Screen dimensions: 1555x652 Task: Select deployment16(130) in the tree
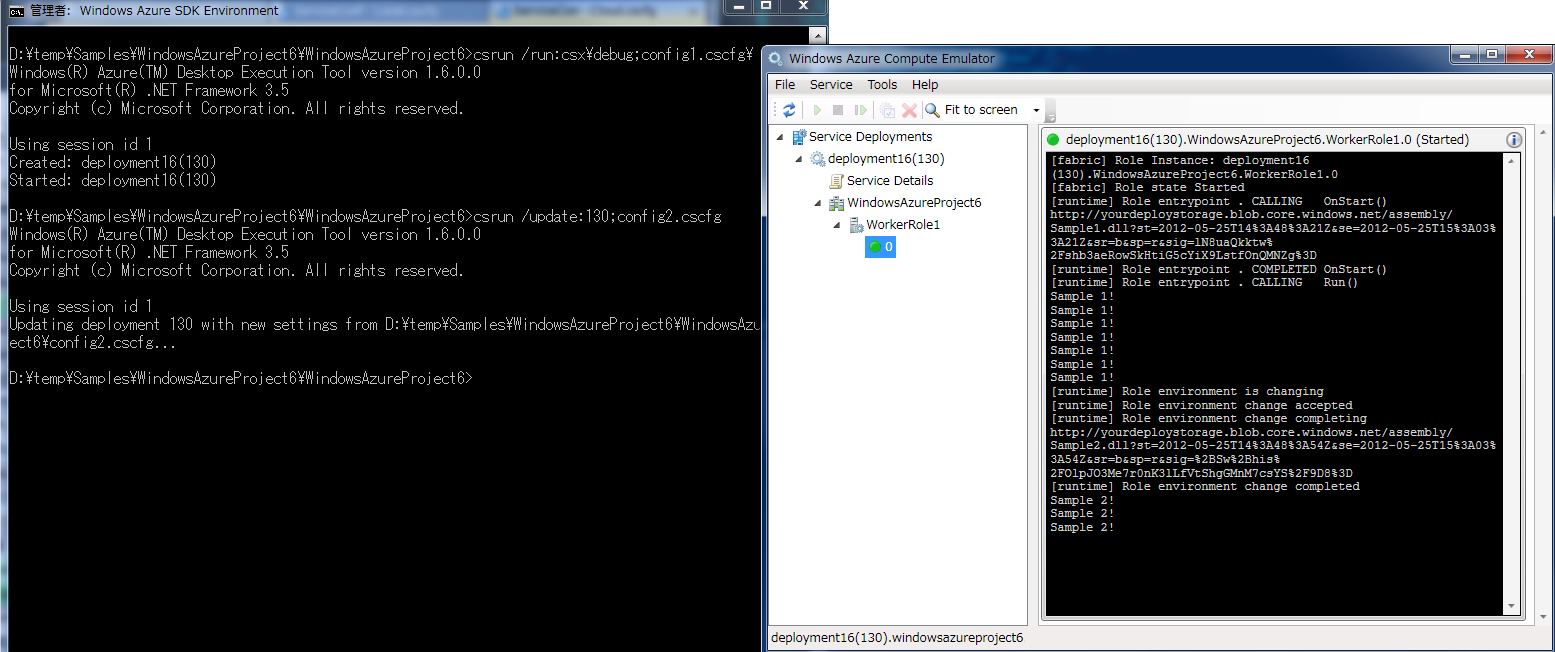[886, 159]
